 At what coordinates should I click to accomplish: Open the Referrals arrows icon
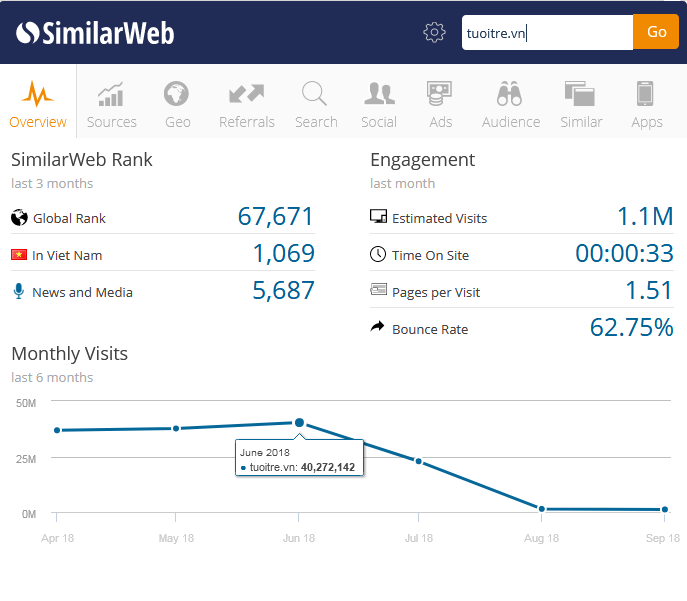246,95
